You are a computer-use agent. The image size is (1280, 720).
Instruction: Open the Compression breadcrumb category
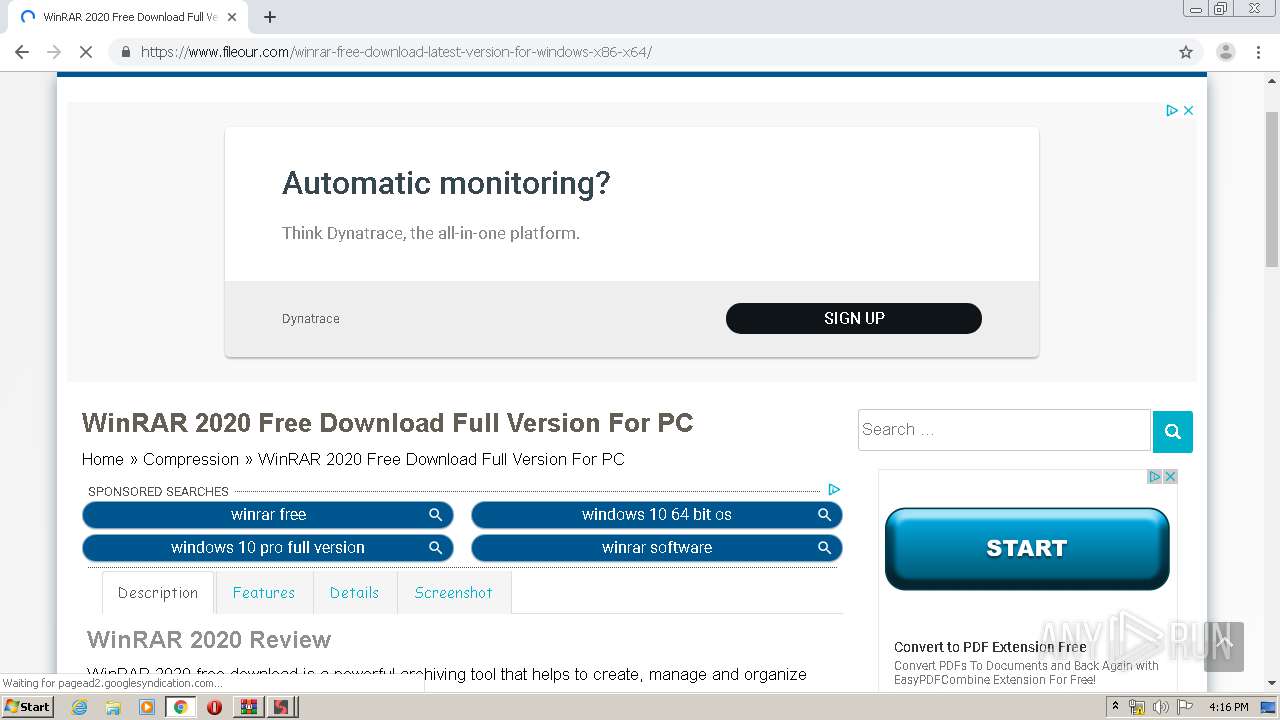click(x=191, y=459)
